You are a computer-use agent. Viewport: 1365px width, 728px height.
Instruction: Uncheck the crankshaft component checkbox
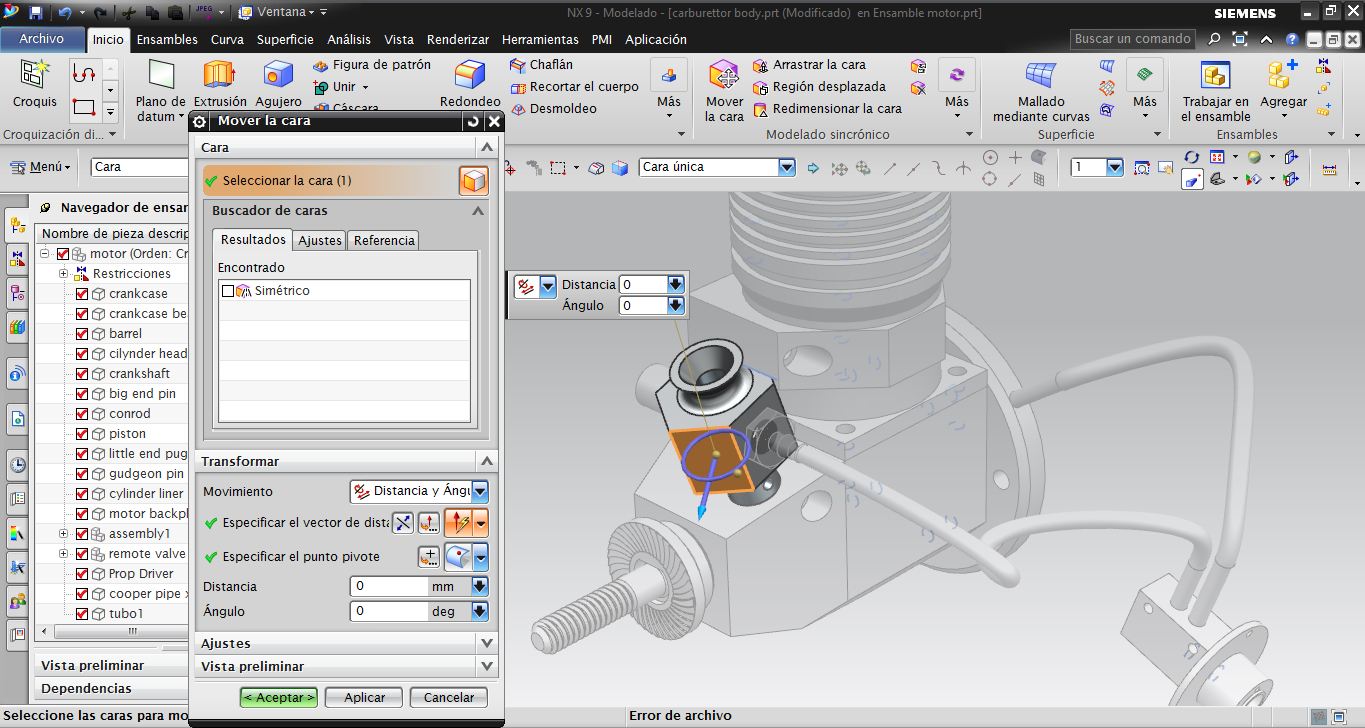(x=83, y=374)
